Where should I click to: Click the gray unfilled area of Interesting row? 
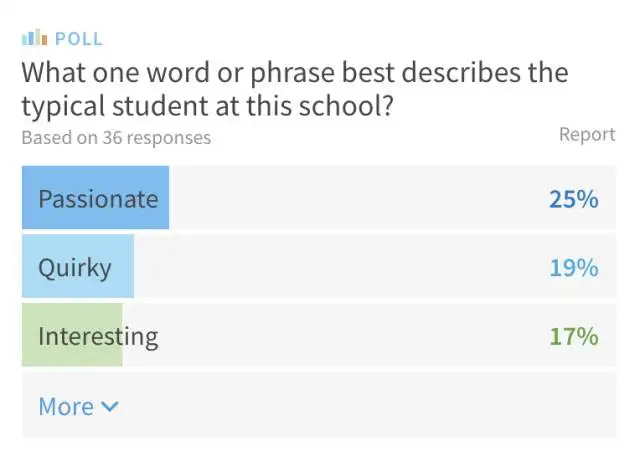point(340,336)
